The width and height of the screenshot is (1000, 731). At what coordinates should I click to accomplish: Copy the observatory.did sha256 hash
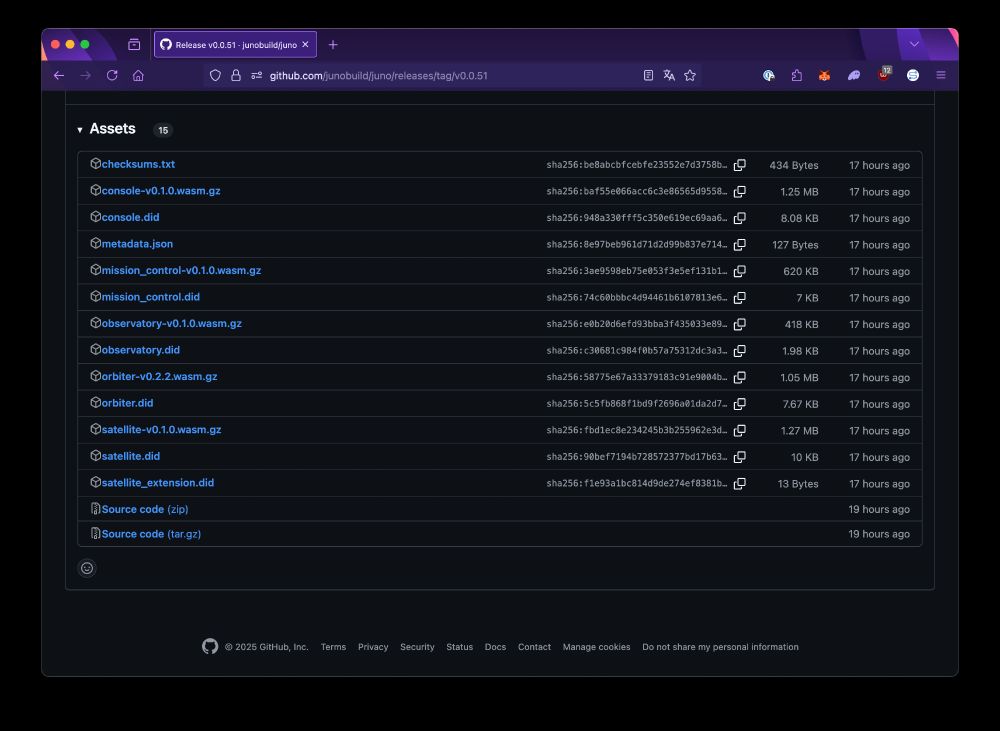click(x=739, y=351)
